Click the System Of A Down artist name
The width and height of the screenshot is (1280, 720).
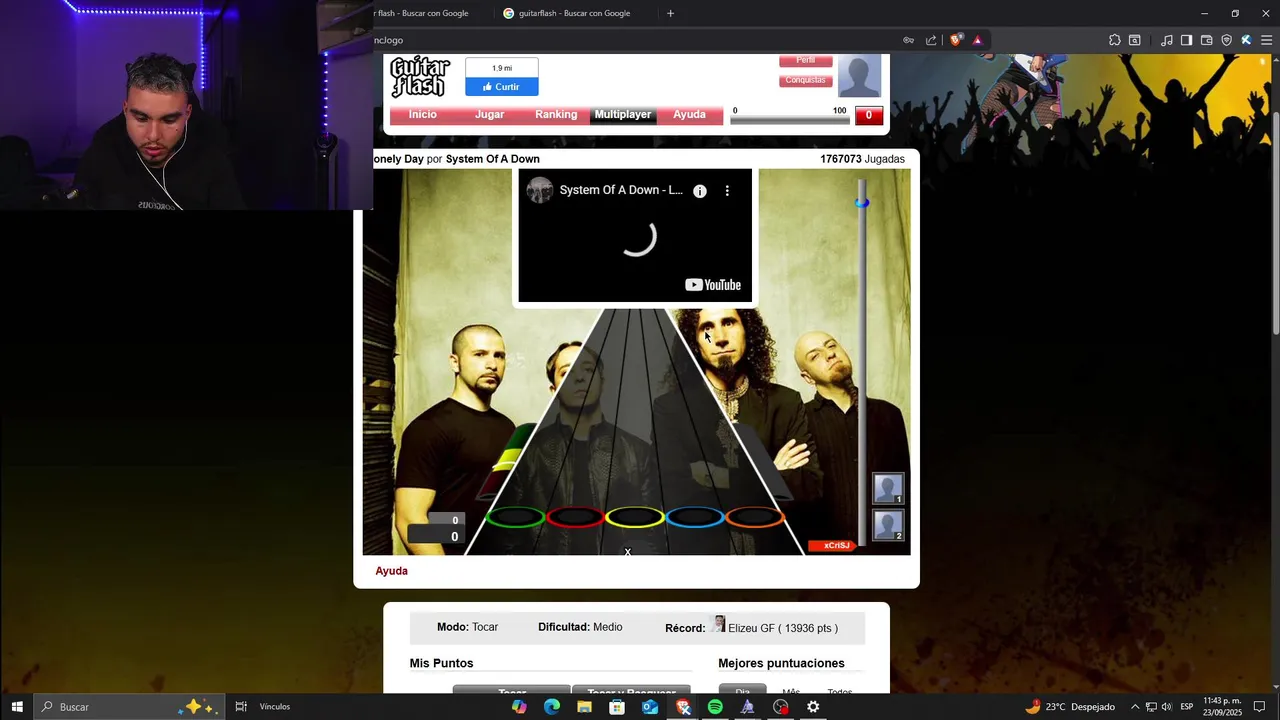tap(492, 159)
